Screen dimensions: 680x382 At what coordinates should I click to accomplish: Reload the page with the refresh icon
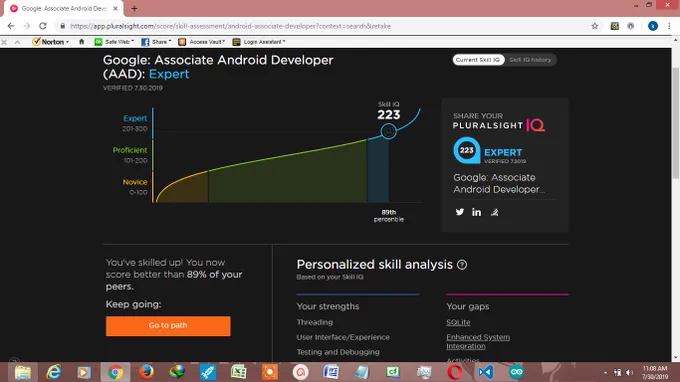pos(42,26)
